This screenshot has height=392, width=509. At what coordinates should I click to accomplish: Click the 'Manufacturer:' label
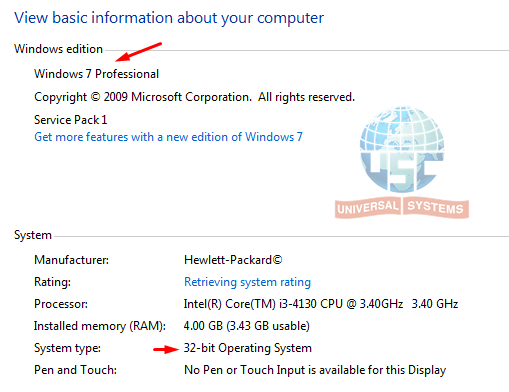(x=71, y=260)
